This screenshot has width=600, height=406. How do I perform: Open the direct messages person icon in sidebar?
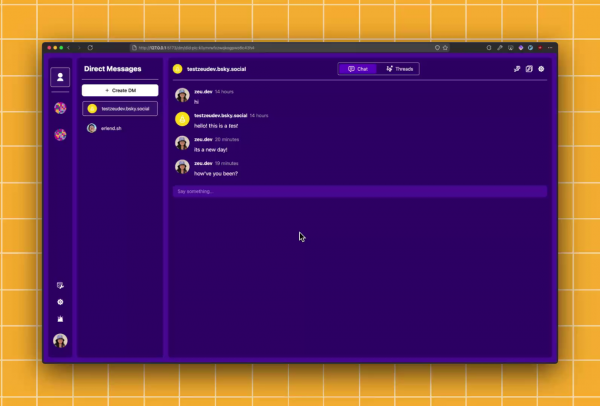click(60, 77)
